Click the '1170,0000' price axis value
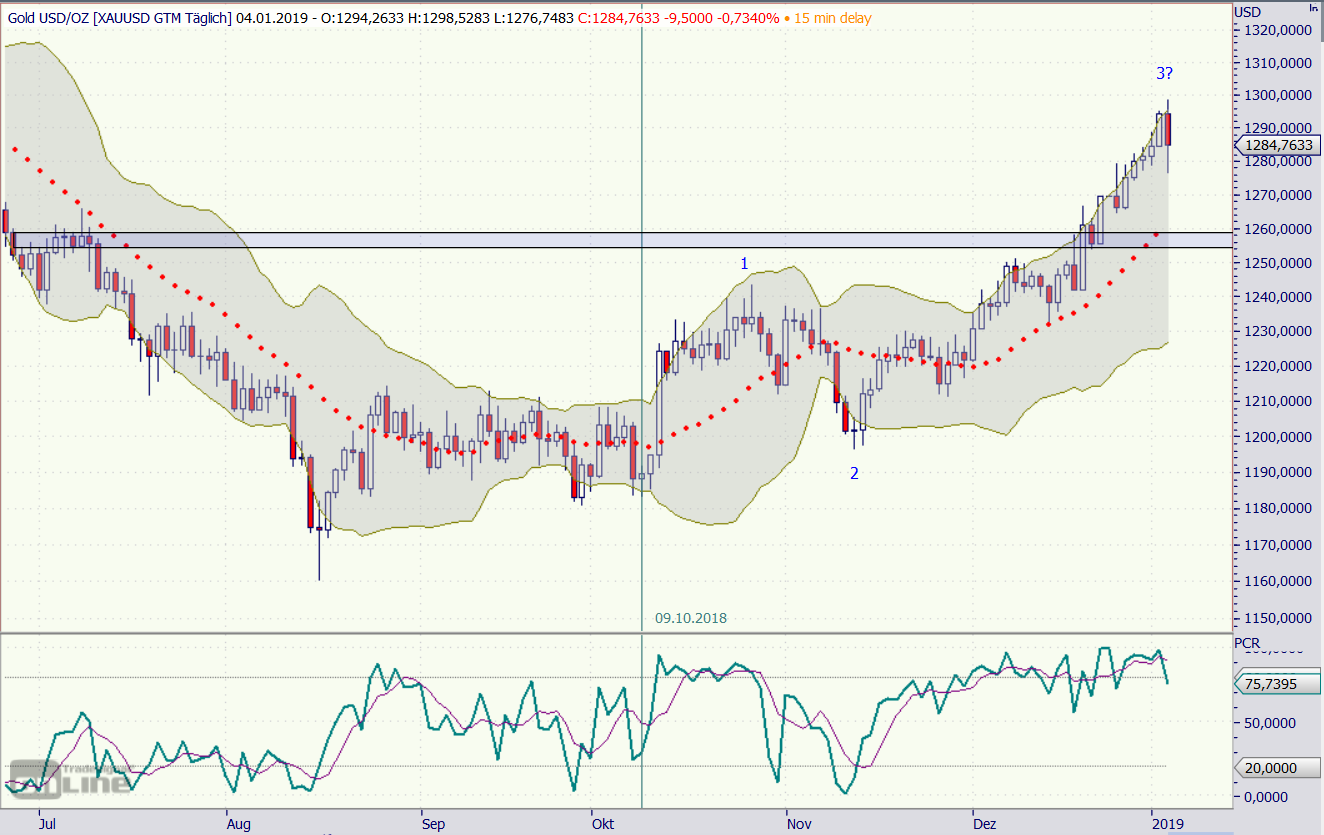 [x=1279, y=546]
